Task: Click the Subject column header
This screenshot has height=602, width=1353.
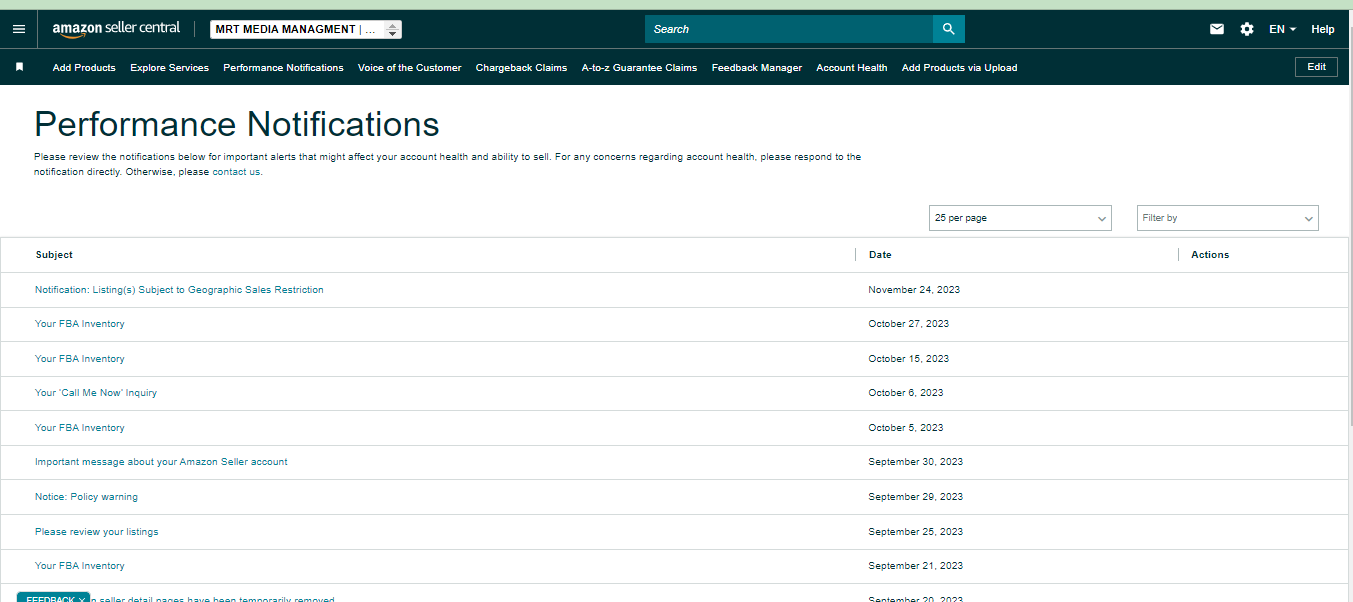Action: [54, 255]
